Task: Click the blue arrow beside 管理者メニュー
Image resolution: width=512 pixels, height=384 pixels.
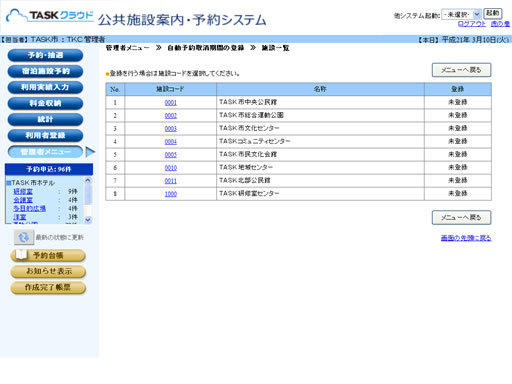Action: (x=90, y=152)
